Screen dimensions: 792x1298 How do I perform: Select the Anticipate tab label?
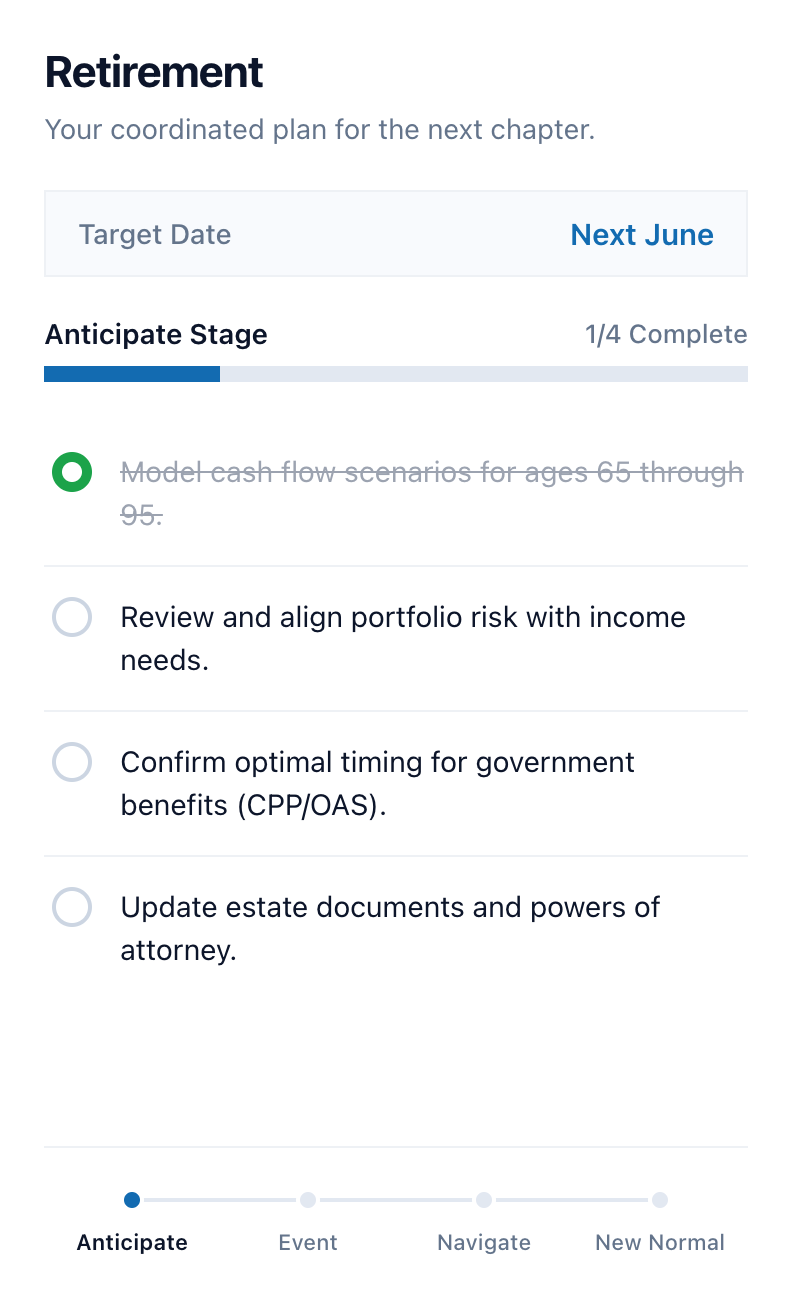132,1243
